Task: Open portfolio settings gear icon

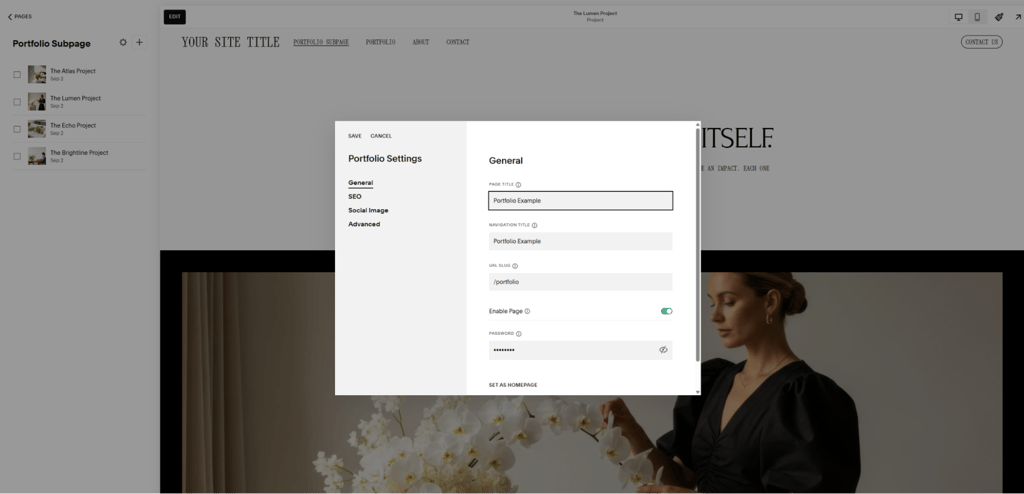Action: click(x=123, y=42)
